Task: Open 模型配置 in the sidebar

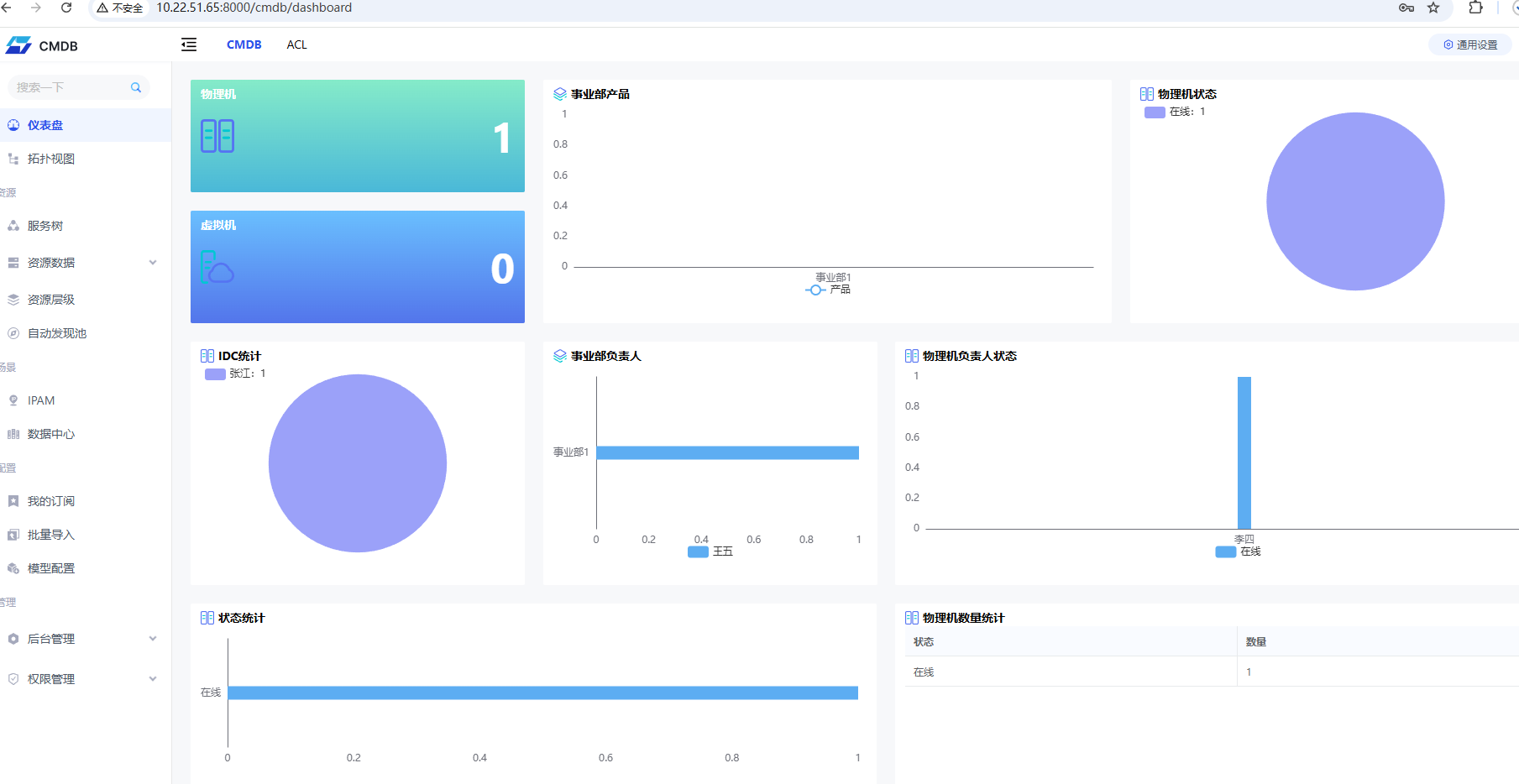Action: [86, 568]
